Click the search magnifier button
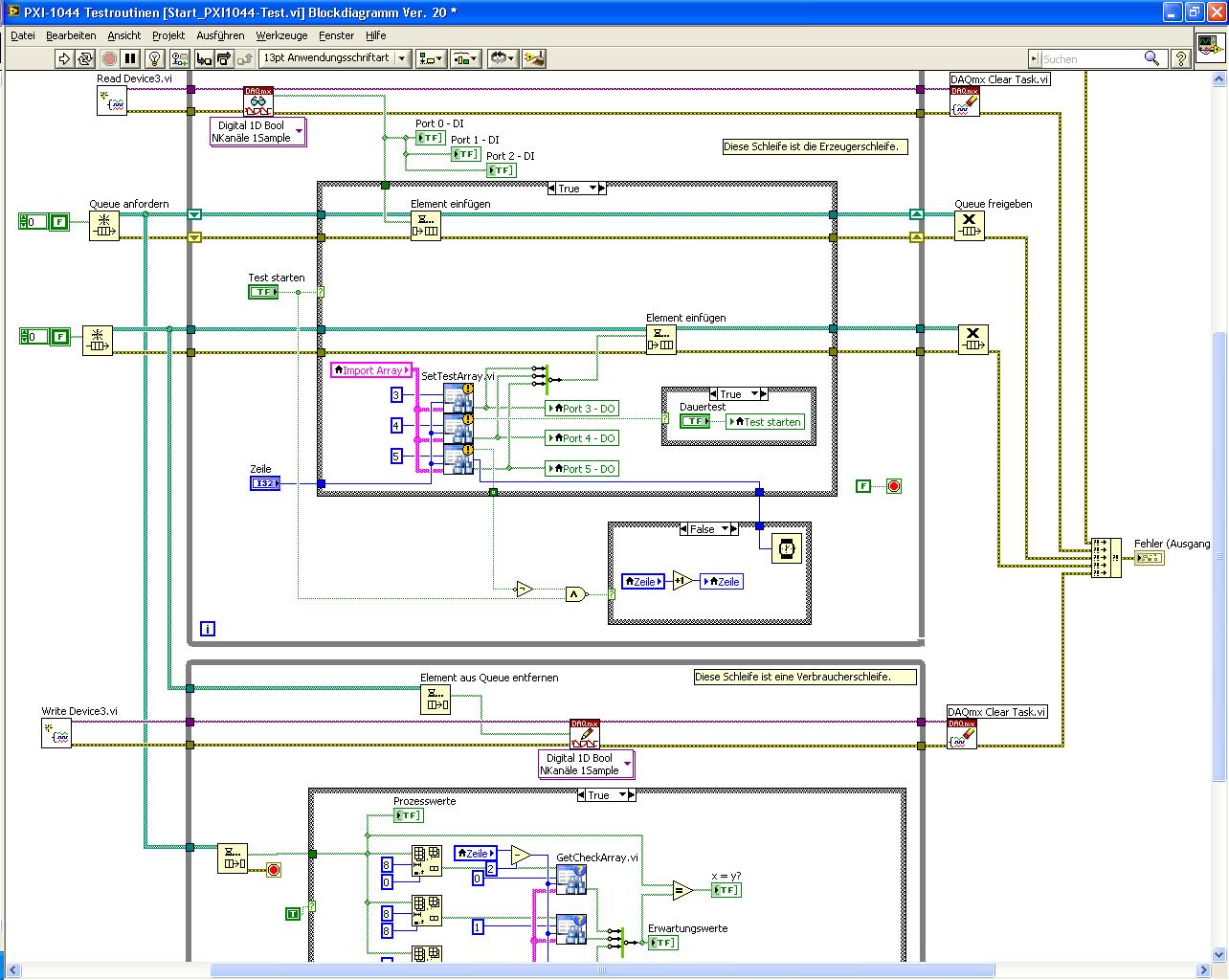Viewport: 1229px width, 980px height. pyautogui.click(x=1152, y=58)
